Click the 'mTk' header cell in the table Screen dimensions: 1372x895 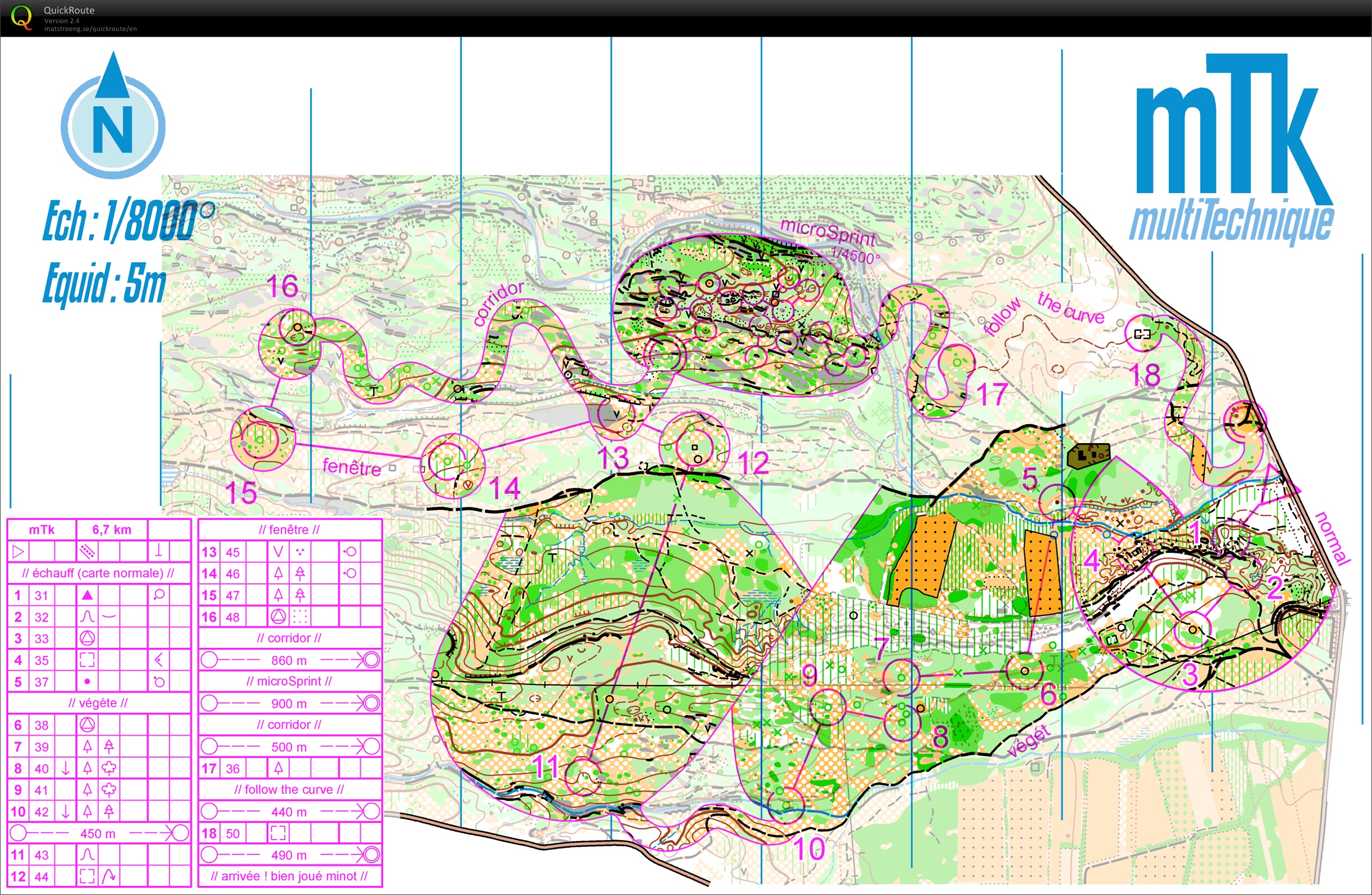click(42, 529)
